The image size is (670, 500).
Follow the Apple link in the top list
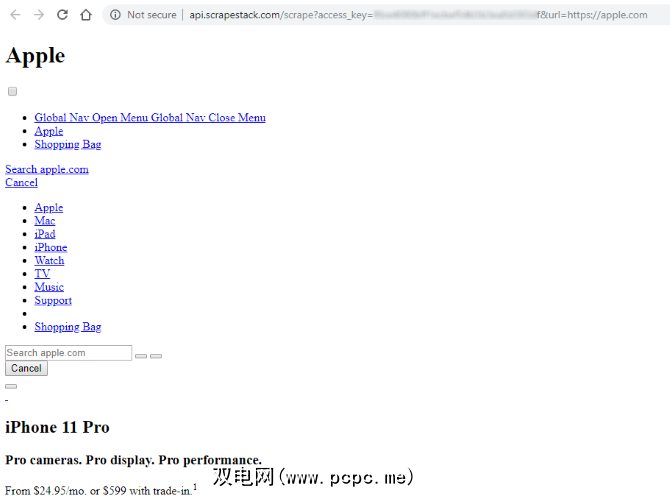(x=49, y=131)
